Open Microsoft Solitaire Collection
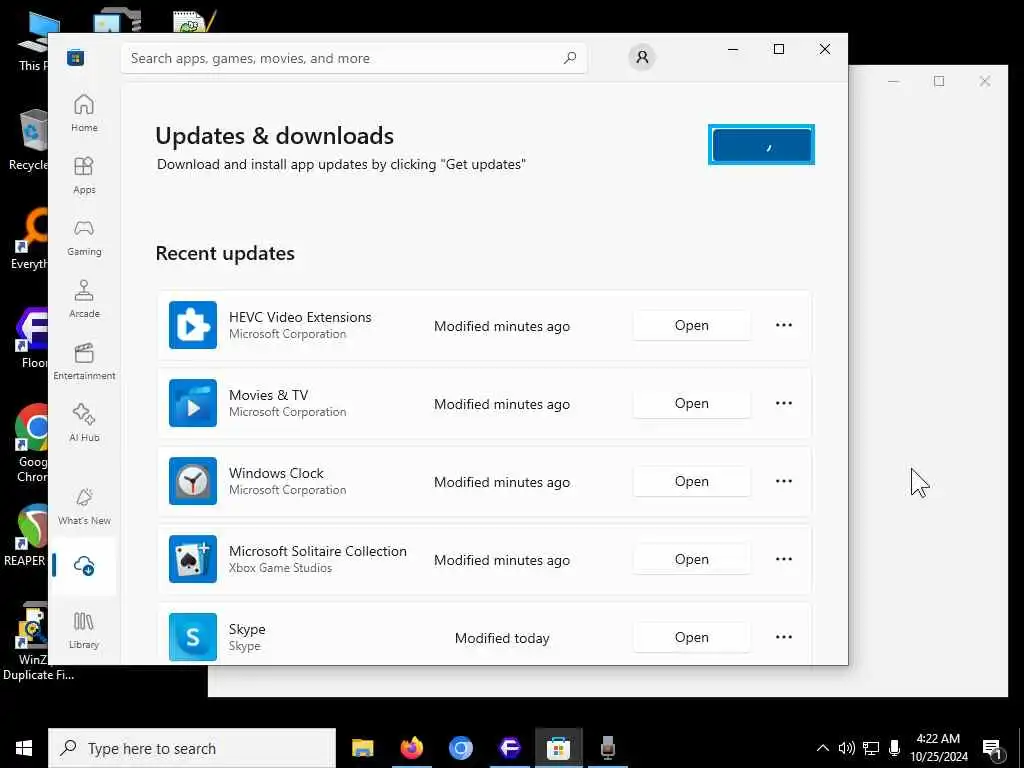Viewport: 1024px width, 768px height. click(x=692, y=559)
